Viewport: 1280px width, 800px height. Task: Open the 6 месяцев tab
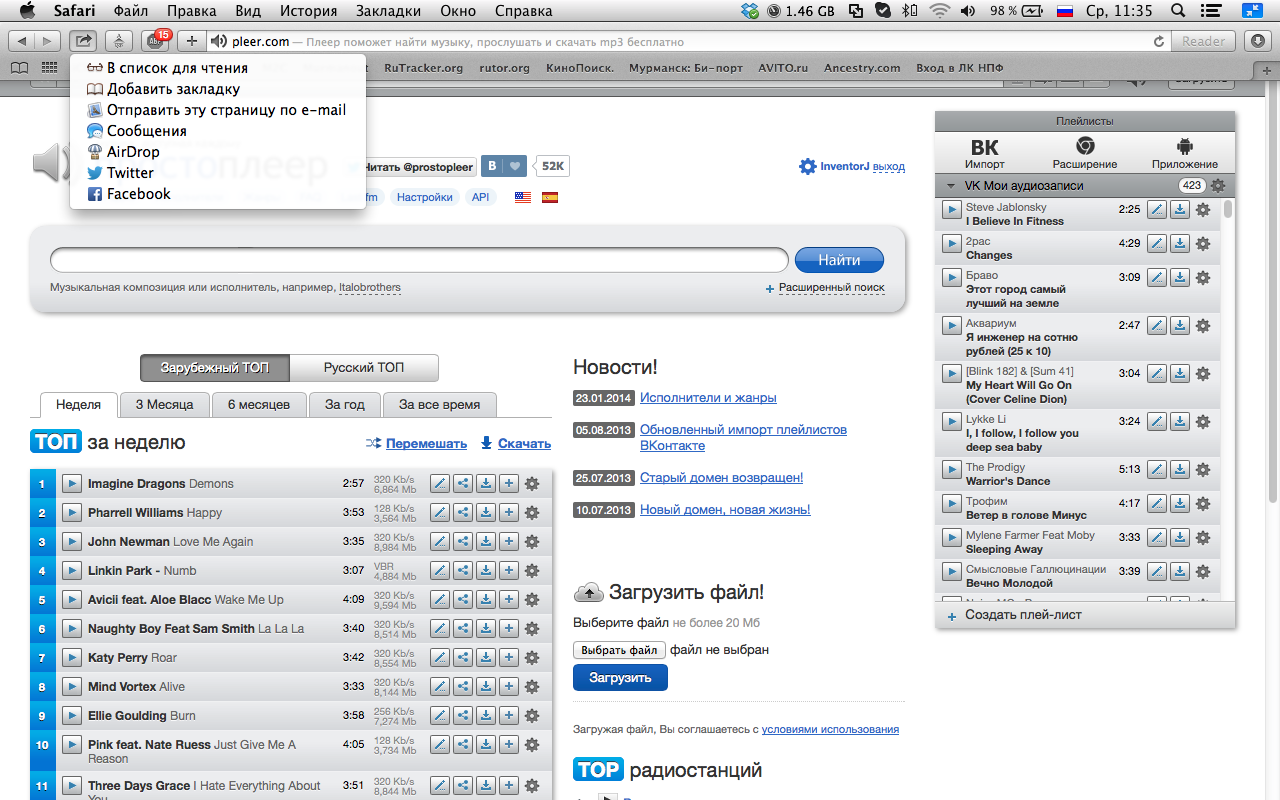coord(259,405)
